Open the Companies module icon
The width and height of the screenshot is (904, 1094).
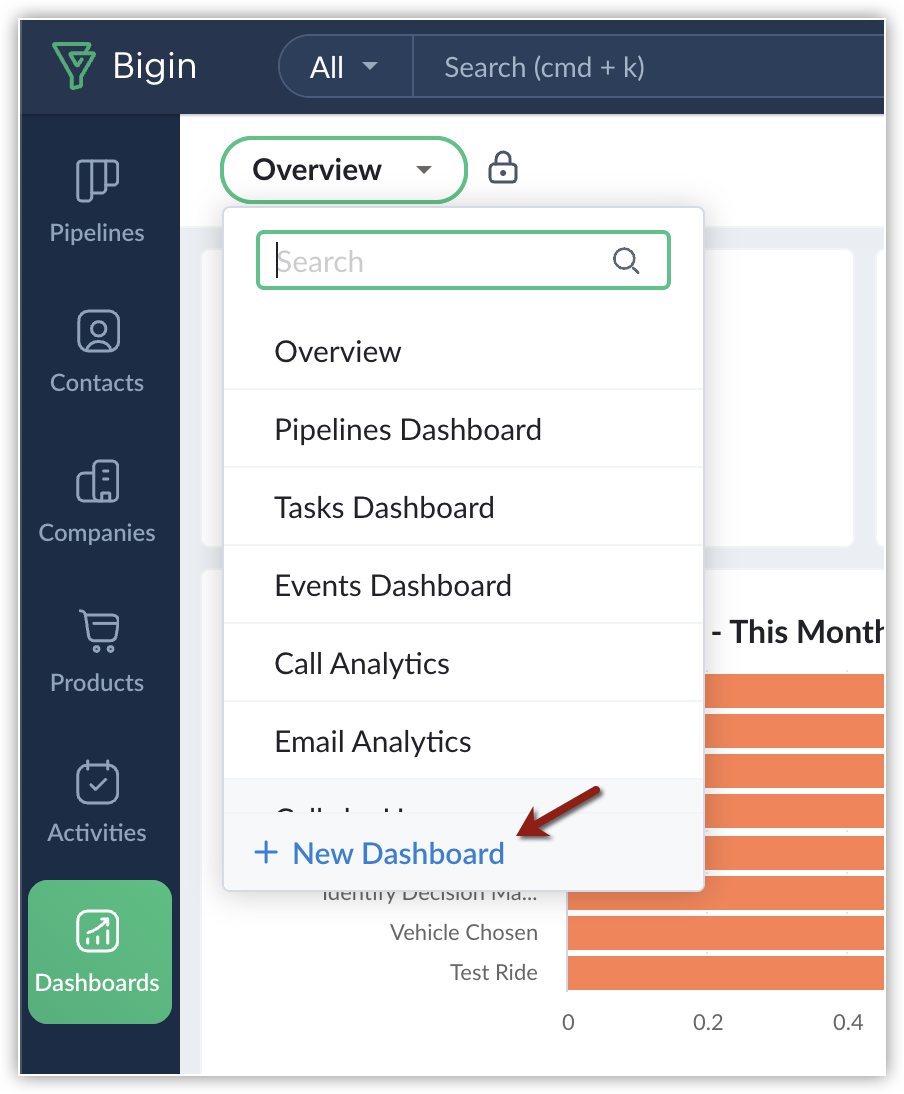[x=98, y=481]
